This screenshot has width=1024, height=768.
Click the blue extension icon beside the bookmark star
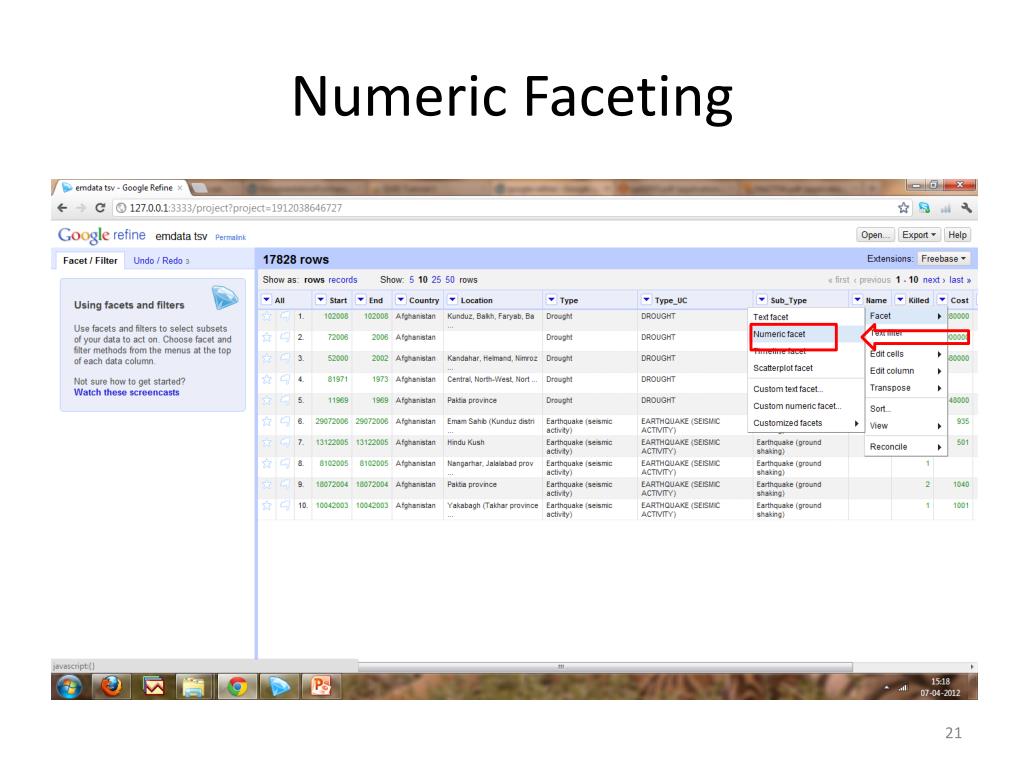[924, 208]
